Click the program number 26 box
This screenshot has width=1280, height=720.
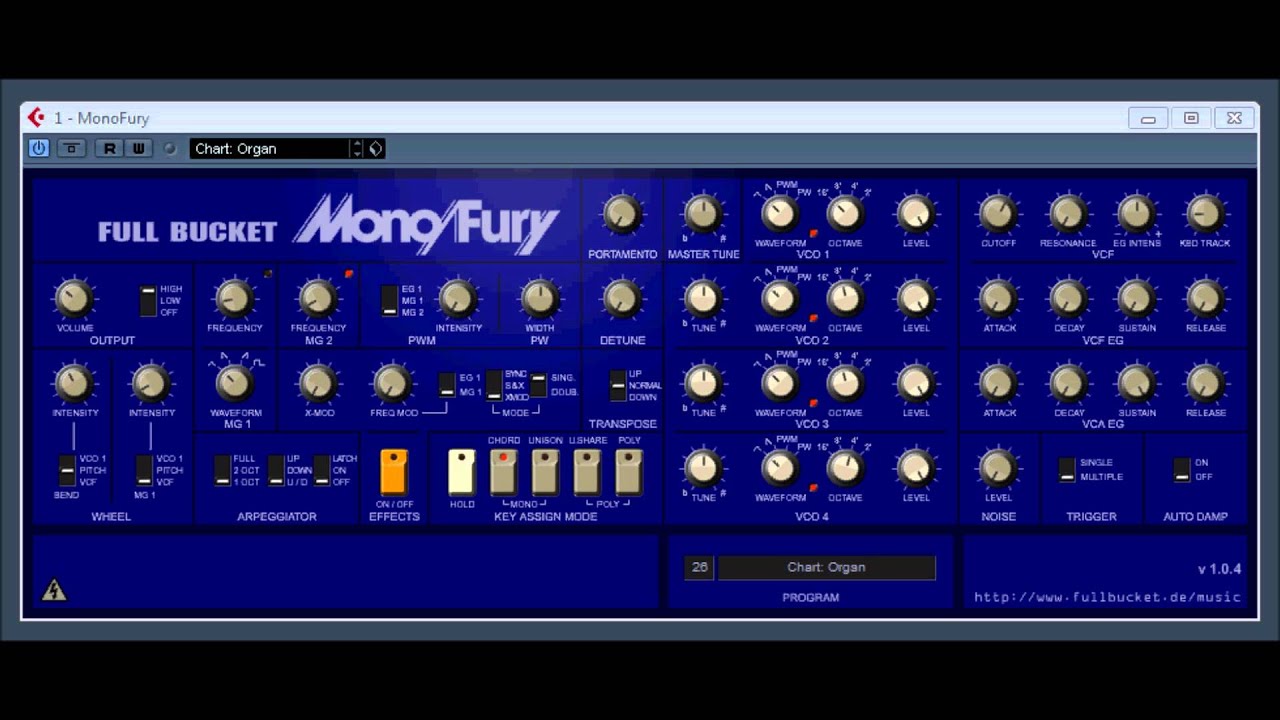click(699, 567)
